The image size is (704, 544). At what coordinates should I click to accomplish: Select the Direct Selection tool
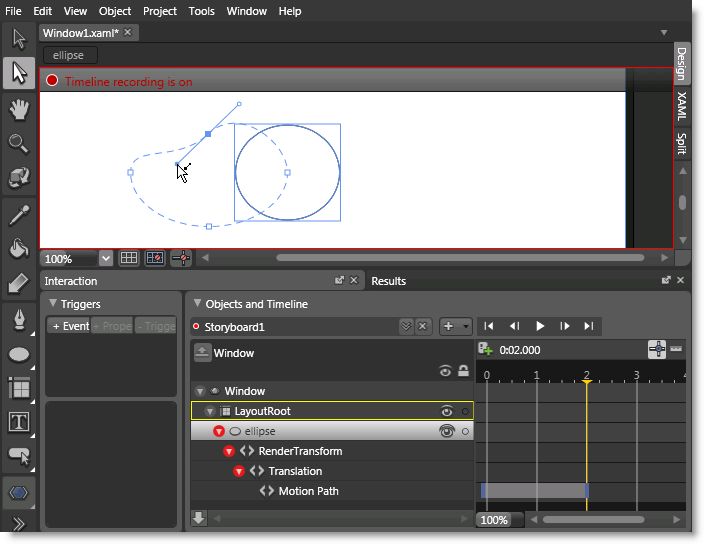tap(19, 73)
